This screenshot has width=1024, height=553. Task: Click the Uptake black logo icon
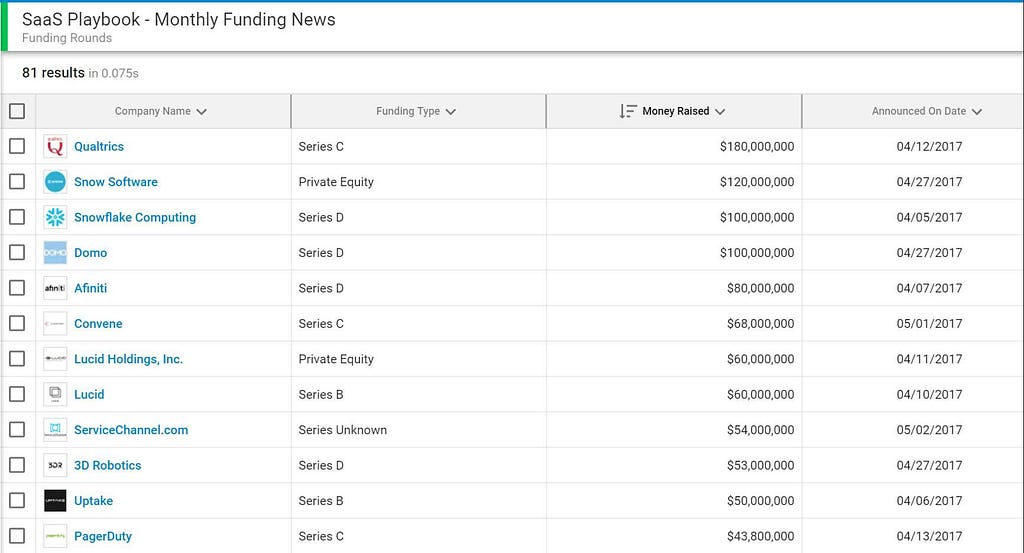tap(55, 501)
